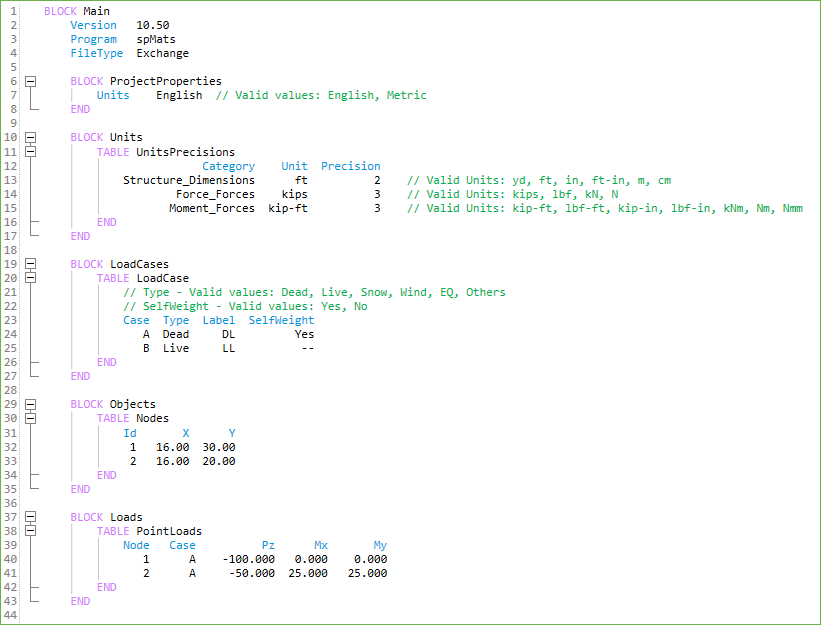Click the Y coordinate 30.00 of node 1

(x=219, y=447)
